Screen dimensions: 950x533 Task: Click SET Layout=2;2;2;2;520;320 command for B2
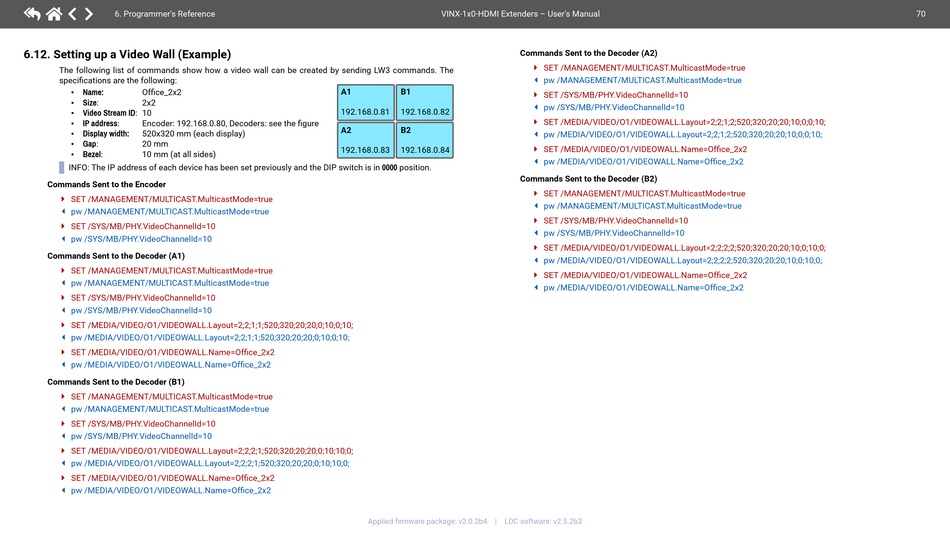click(685, 248)
